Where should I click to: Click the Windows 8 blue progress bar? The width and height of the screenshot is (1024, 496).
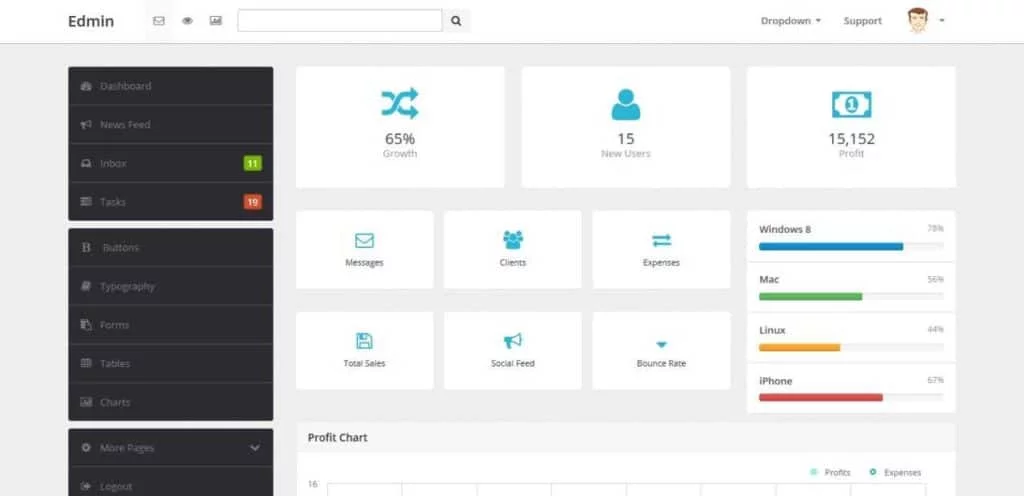(831, 246)
